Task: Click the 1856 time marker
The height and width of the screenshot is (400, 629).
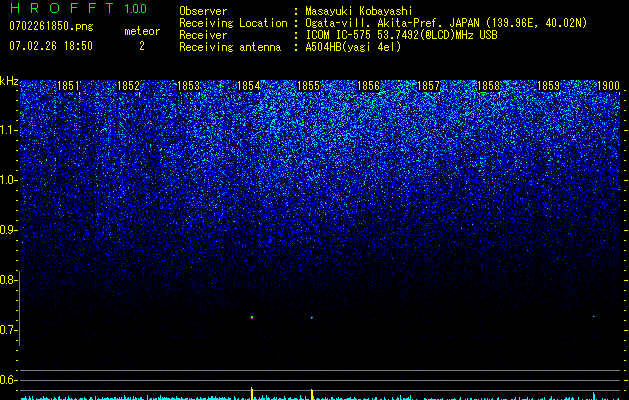Action: [368, 86]
